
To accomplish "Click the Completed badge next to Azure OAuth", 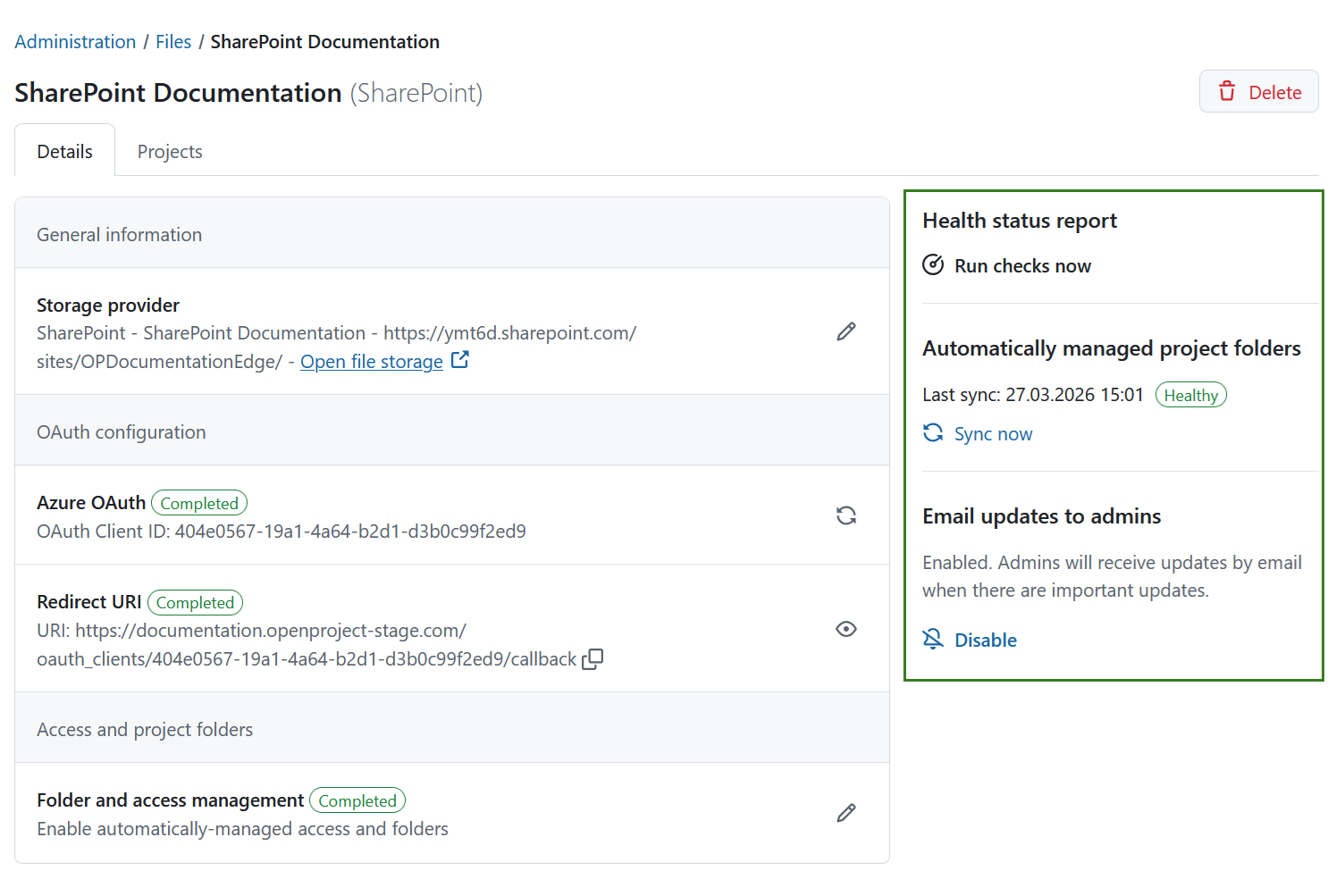I will (198, 502).
